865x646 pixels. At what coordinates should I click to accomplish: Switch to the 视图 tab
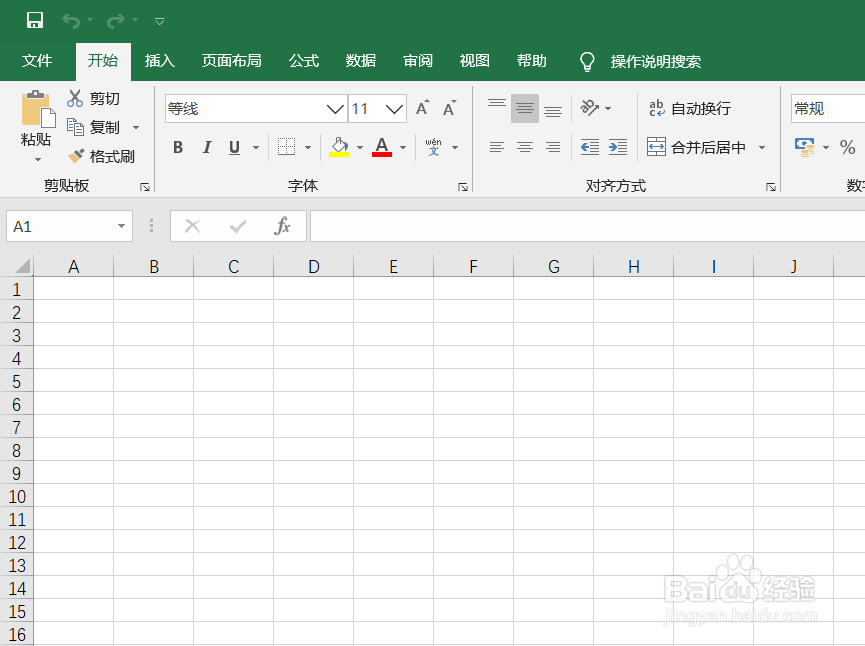pos(474,61)
